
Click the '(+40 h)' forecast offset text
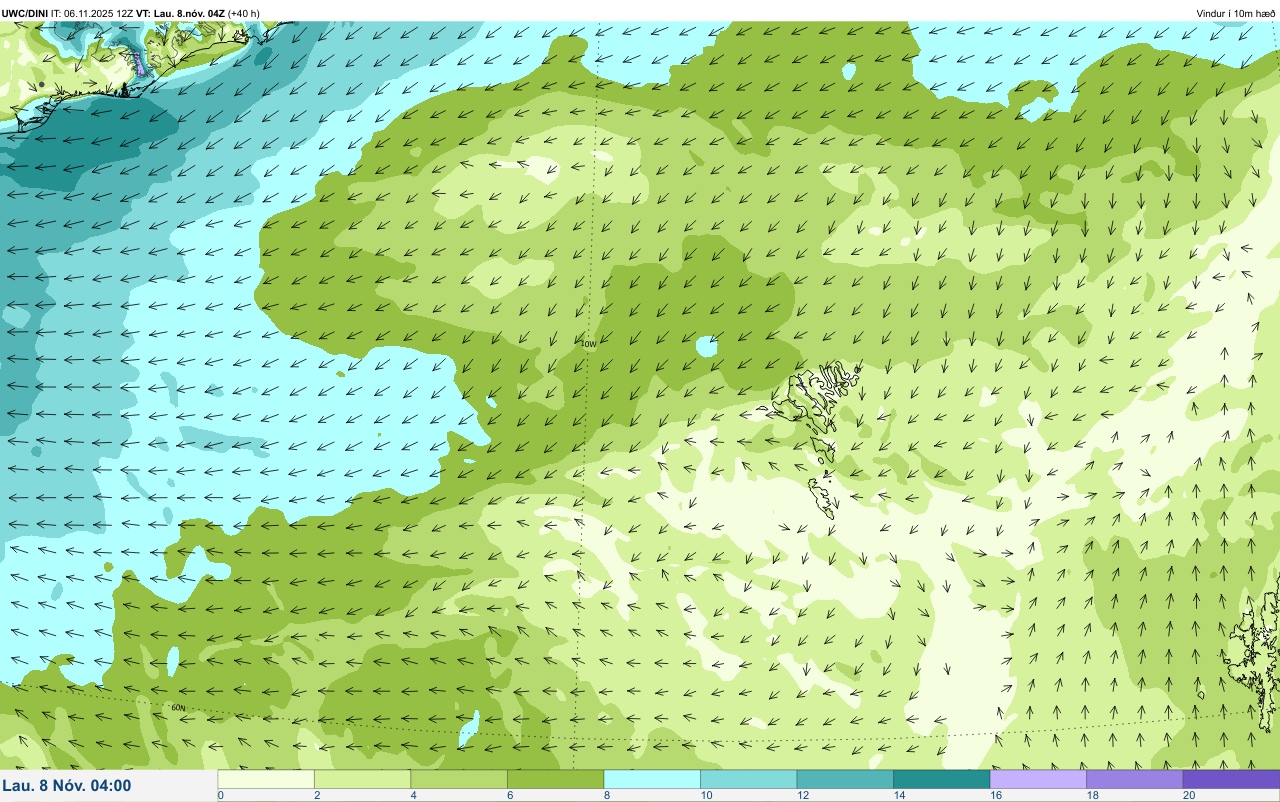coord(244,13)
